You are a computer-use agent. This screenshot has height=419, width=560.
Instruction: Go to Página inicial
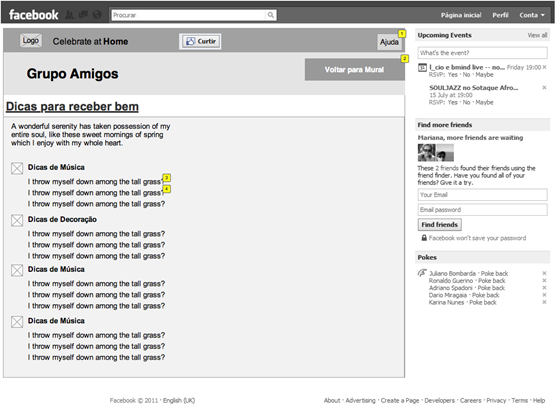click(x=461, y=15)
